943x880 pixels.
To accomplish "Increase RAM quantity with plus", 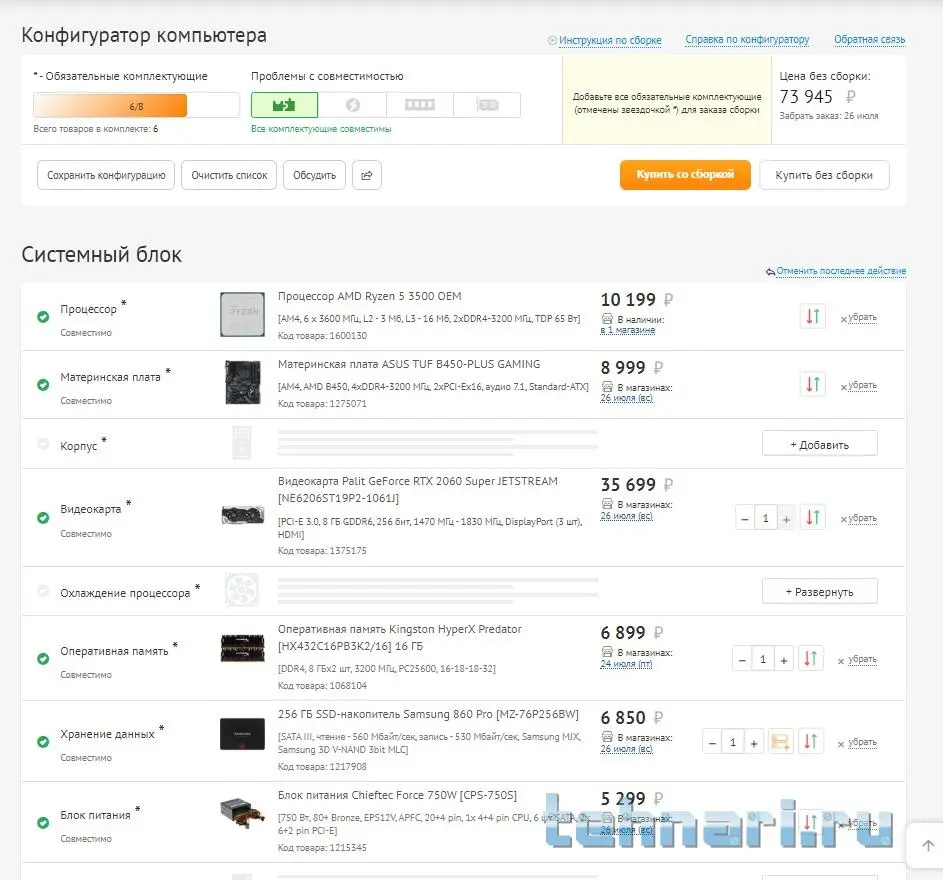I will click(784, 659).
